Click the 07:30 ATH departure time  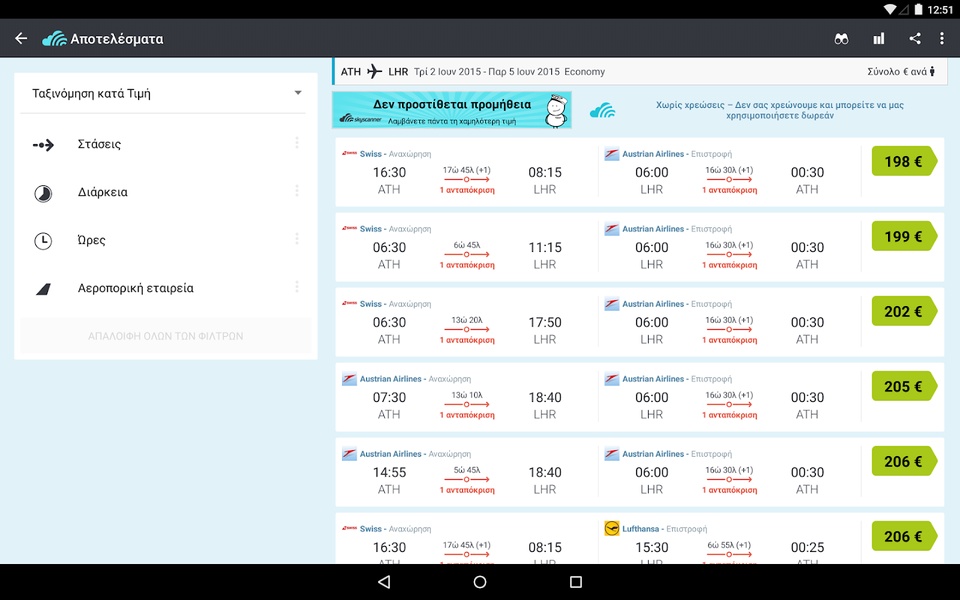pos(389,397)
